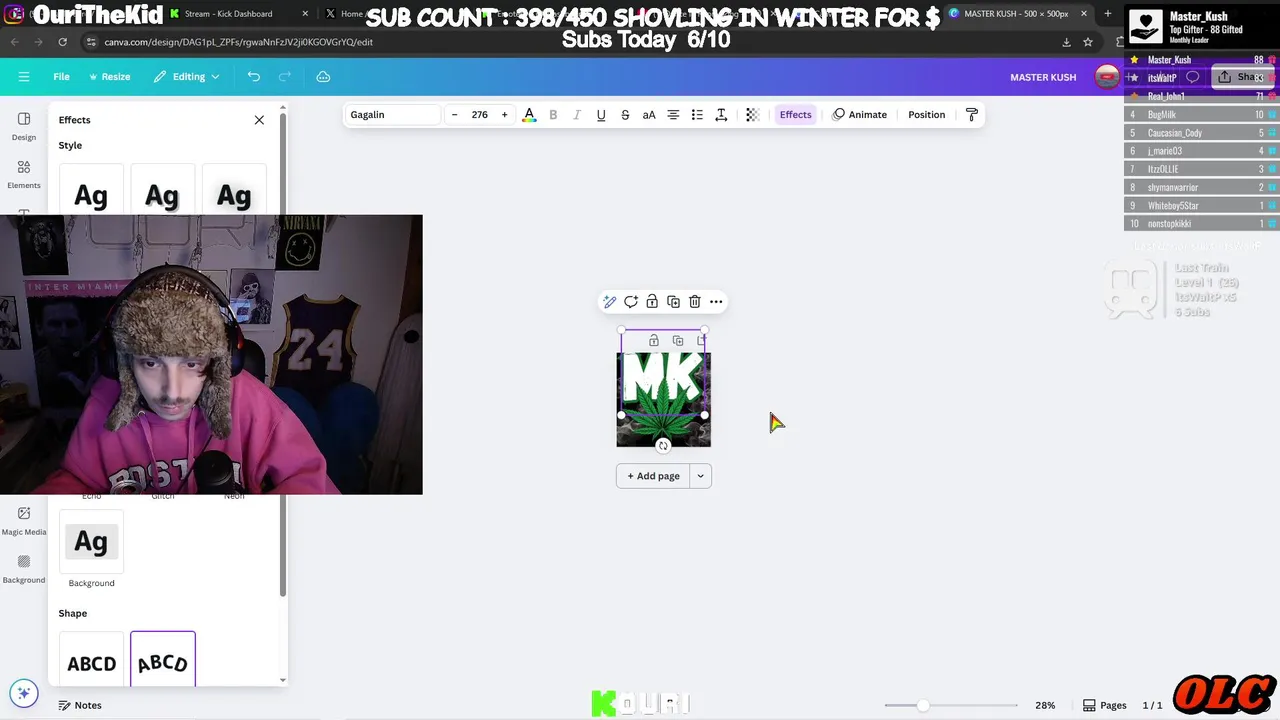The height and width of the screenshot is (720, 1280).
Task: Open the Notes panel
Action: 80,705
